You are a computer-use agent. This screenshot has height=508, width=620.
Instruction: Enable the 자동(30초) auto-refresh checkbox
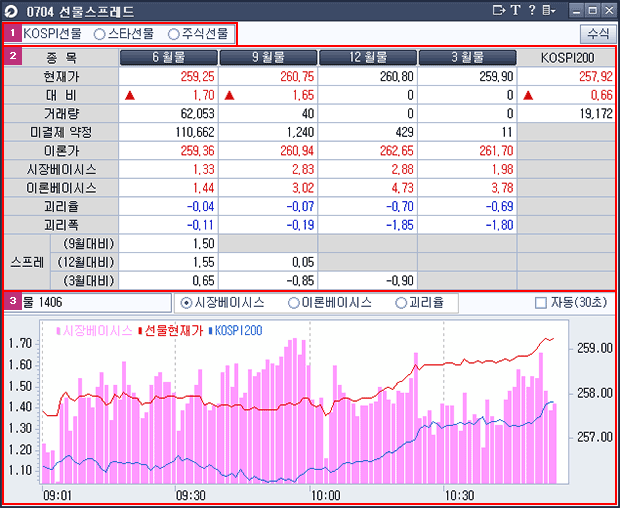point(541,301)
